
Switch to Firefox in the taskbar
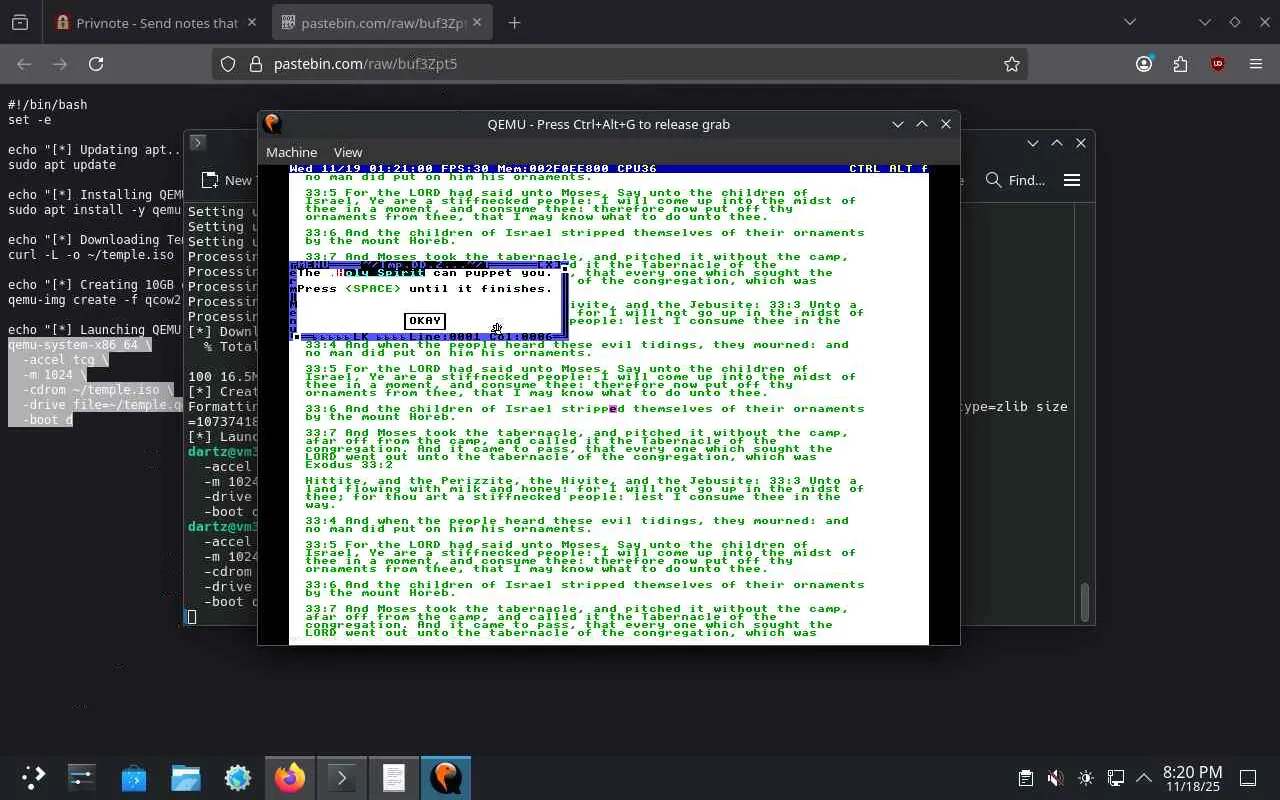point(290,777)
